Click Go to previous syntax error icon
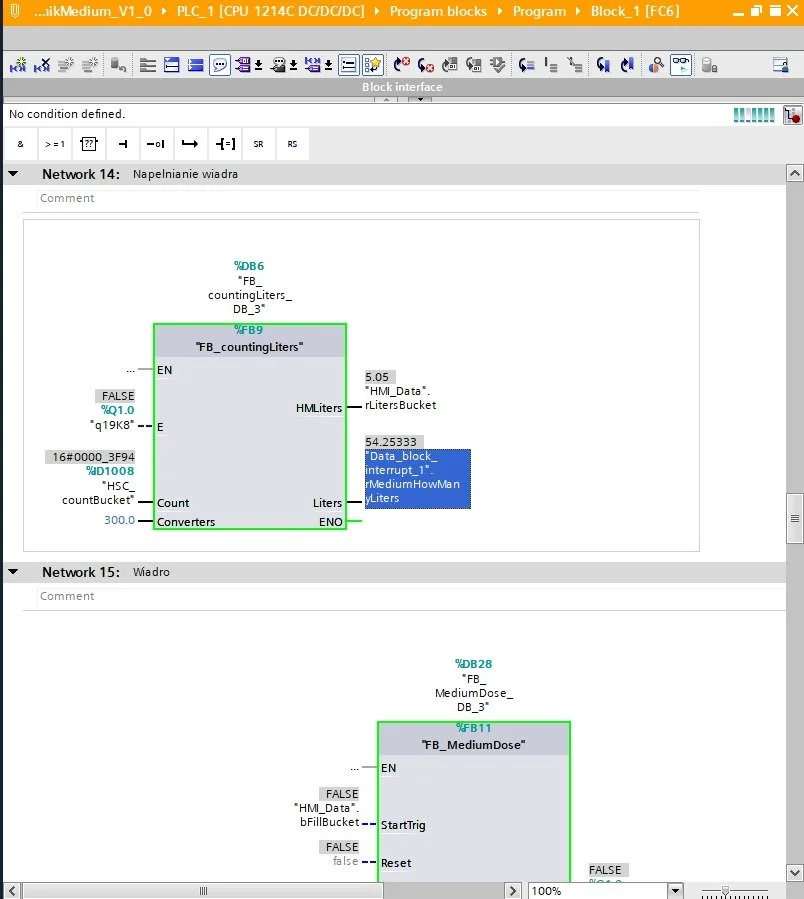 426,65
